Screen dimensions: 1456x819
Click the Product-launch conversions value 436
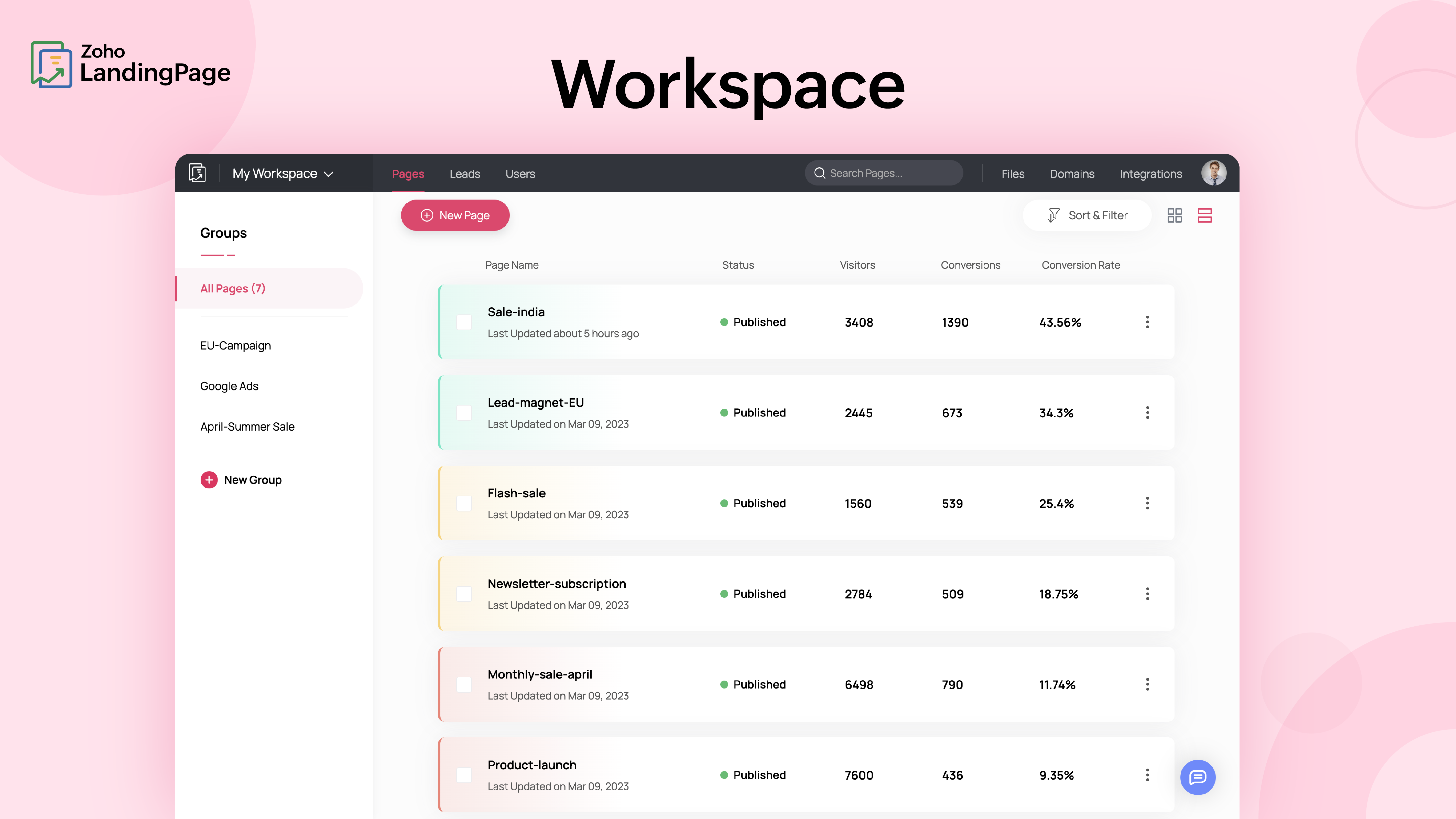click(x=952, y=775)
